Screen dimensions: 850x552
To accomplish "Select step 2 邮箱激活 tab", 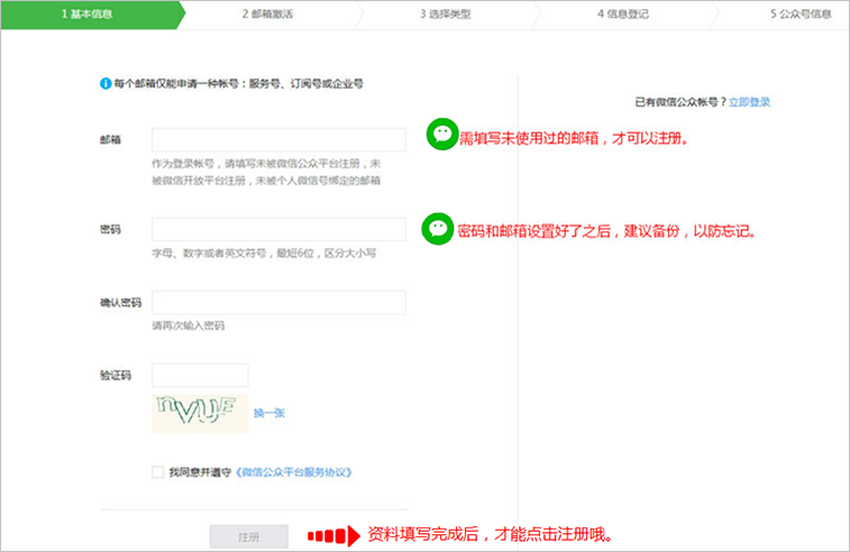I will [x=268, y=15].
